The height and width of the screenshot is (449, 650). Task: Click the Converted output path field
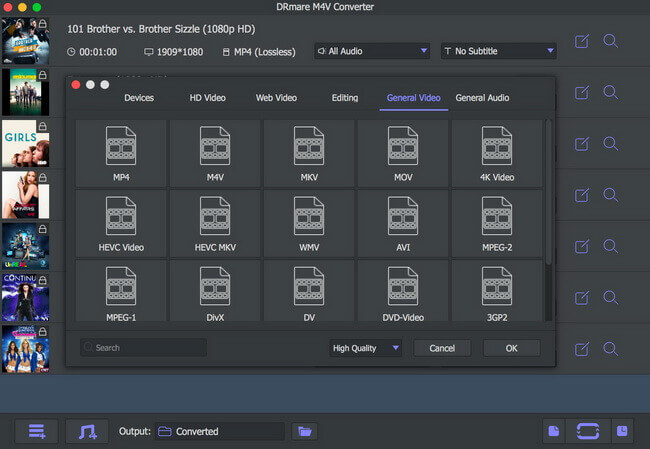(x=220, y=431)
